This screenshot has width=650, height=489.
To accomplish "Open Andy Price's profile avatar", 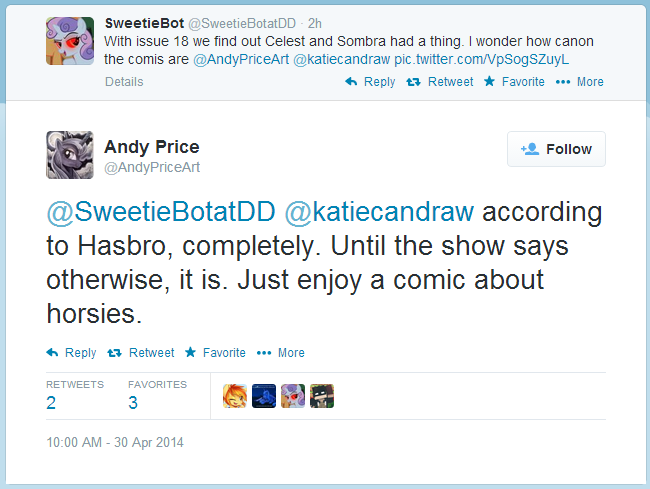I will click(x=70, y=155).
